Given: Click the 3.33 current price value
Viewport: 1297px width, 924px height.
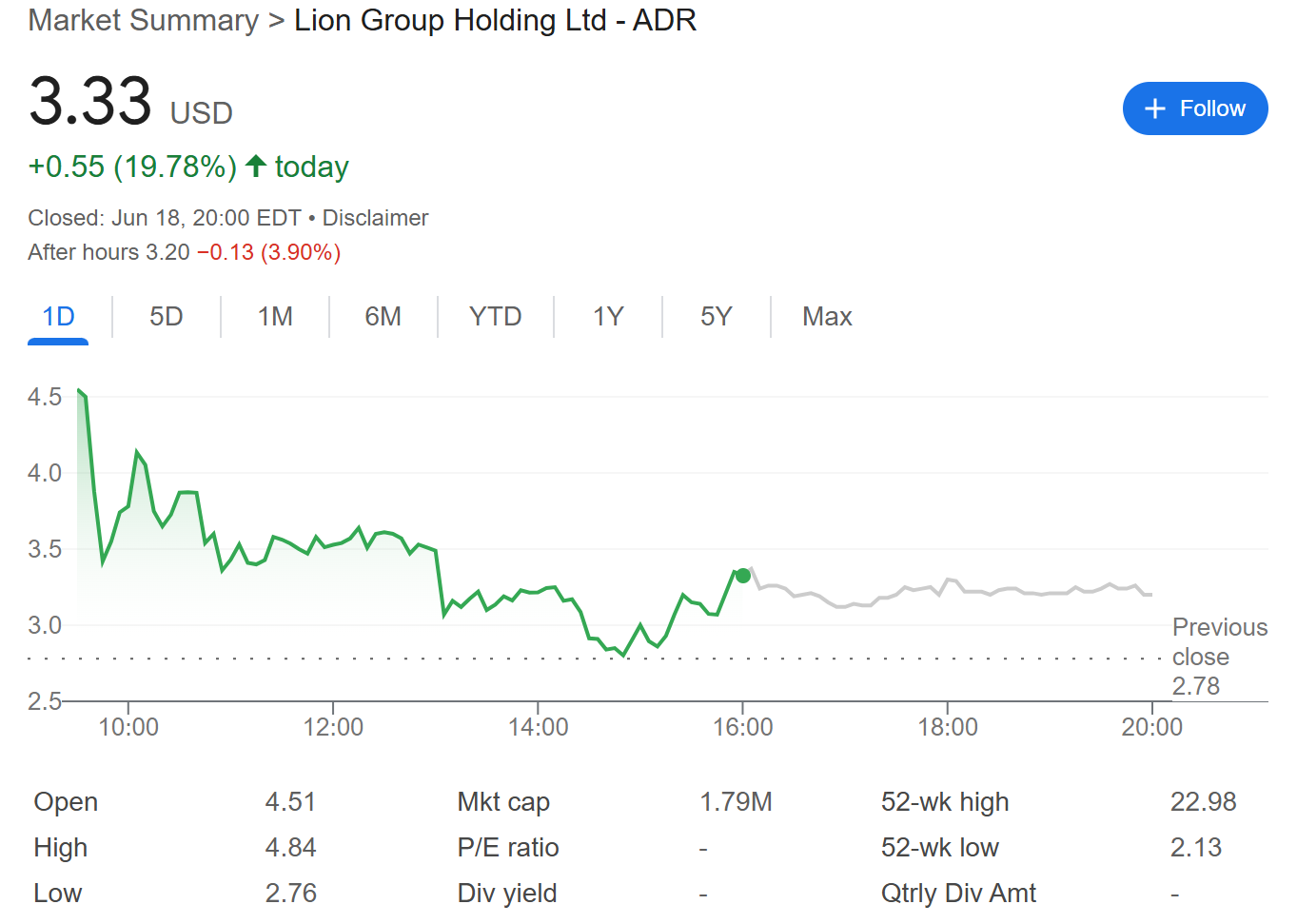Looking at the screenshot, I should [90, 101].
